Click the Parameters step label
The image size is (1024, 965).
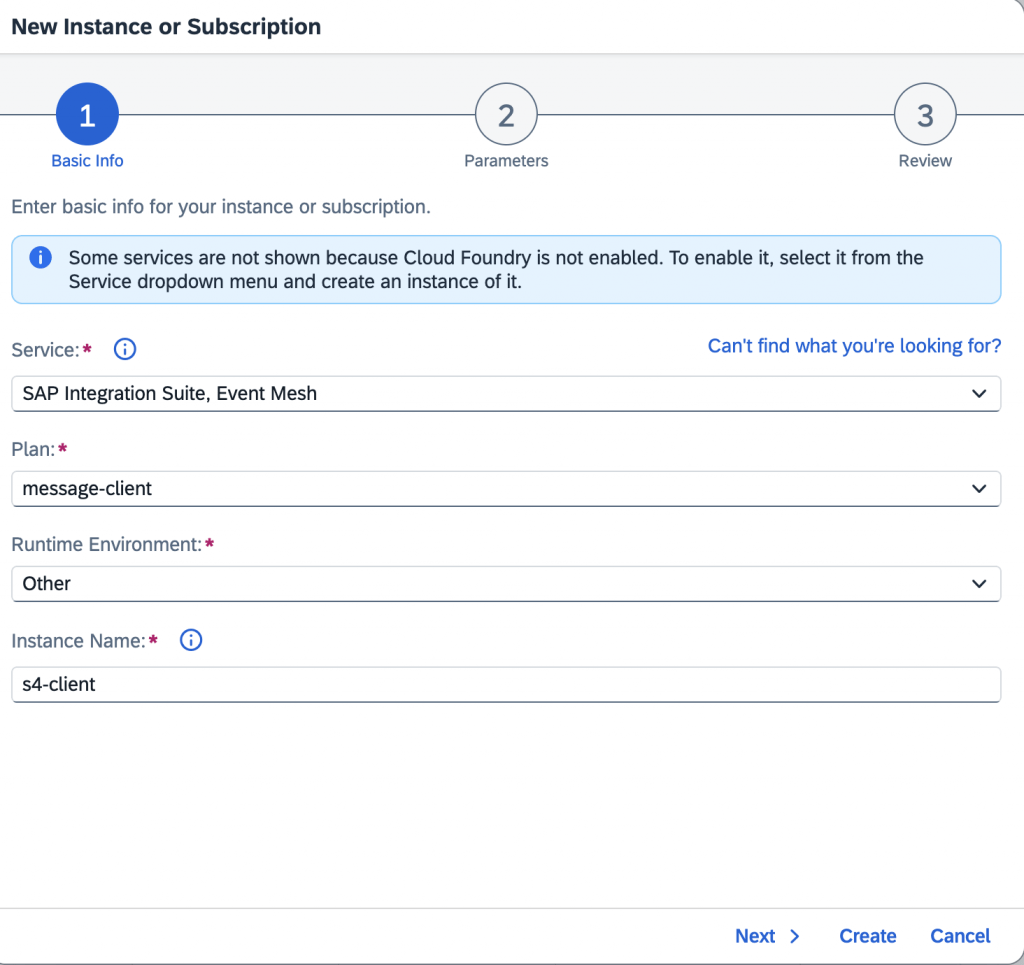coord(506,161)
